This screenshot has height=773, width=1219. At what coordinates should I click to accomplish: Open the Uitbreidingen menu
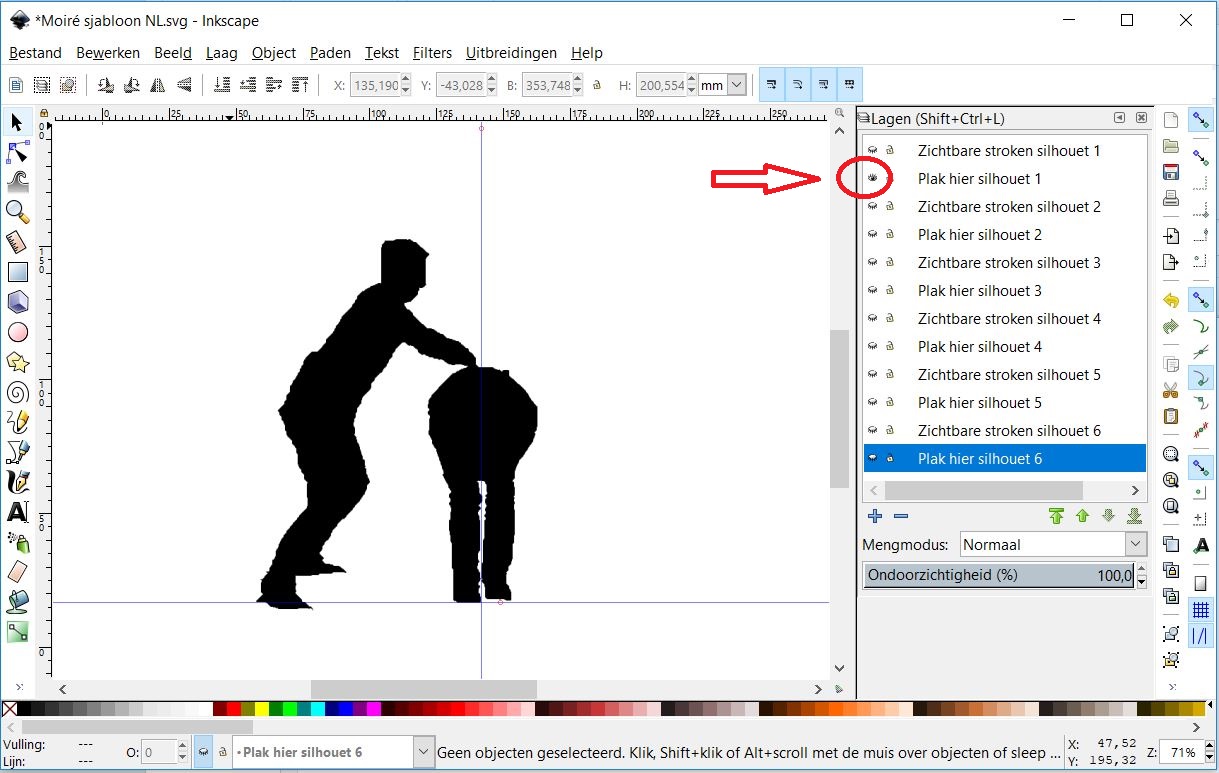(511, 53)
